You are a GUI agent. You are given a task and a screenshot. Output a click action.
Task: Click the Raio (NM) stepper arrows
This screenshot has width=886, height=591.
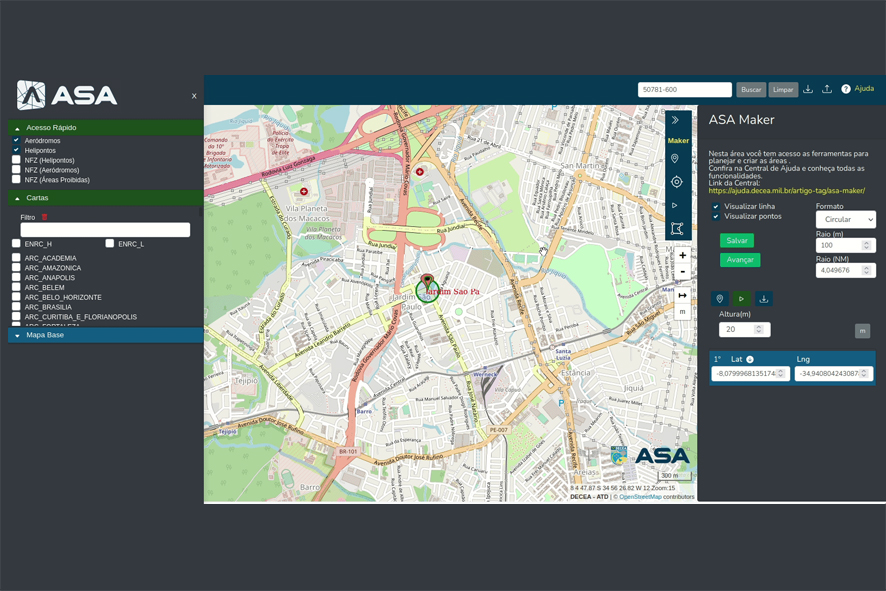866,270
